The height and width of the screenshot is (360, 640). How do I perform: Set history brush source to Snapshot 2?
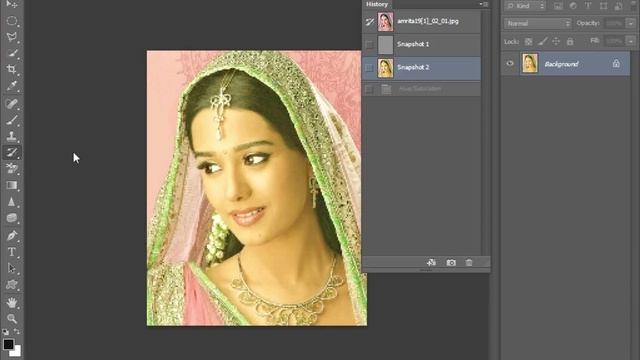[369, 67]
